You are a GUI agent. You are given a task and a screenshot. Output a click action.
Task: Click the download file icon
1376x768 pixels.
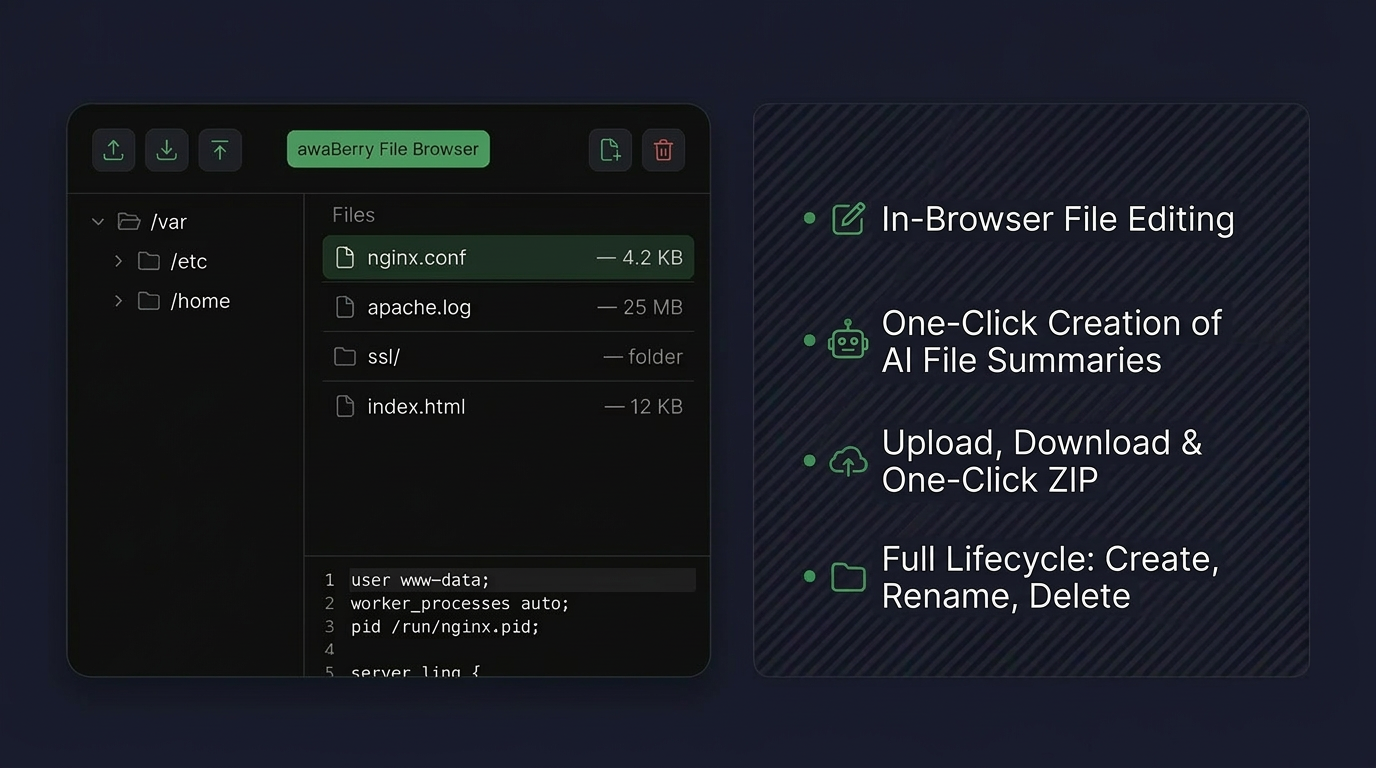166,149
